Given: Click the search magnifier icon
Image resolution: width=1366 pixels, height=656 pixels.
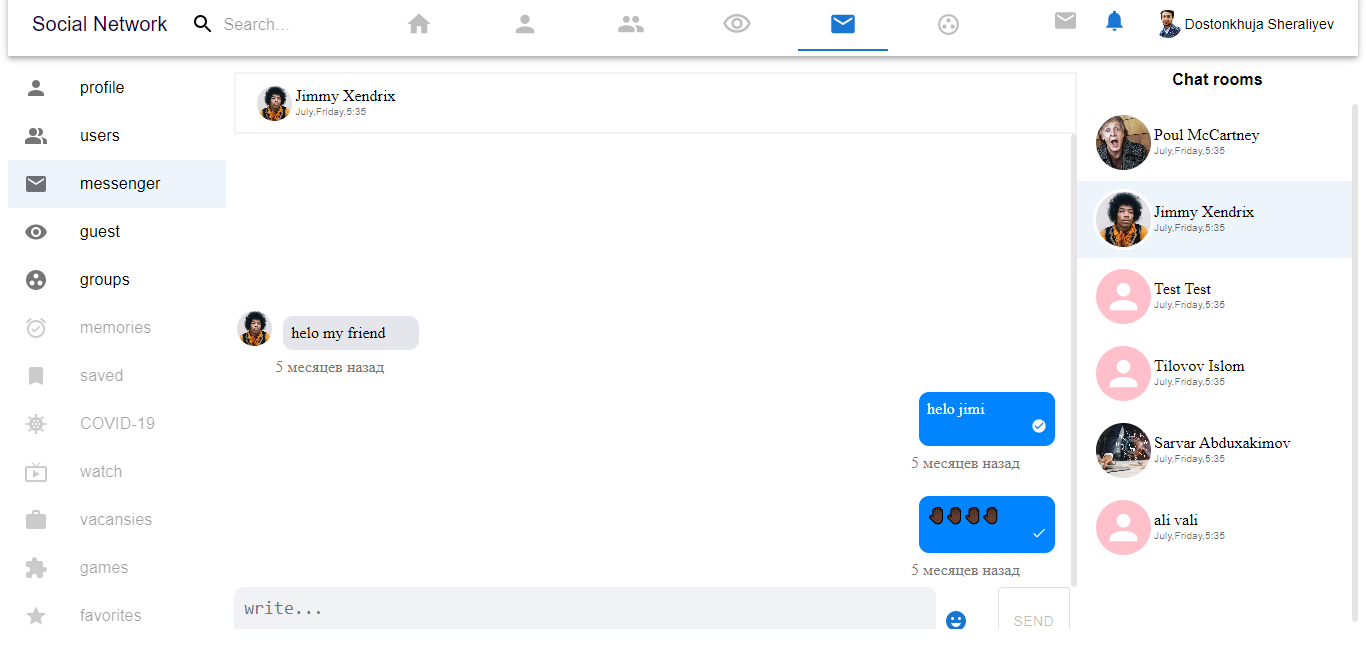Looking at the screenshot, I should [x=203, y=24].
